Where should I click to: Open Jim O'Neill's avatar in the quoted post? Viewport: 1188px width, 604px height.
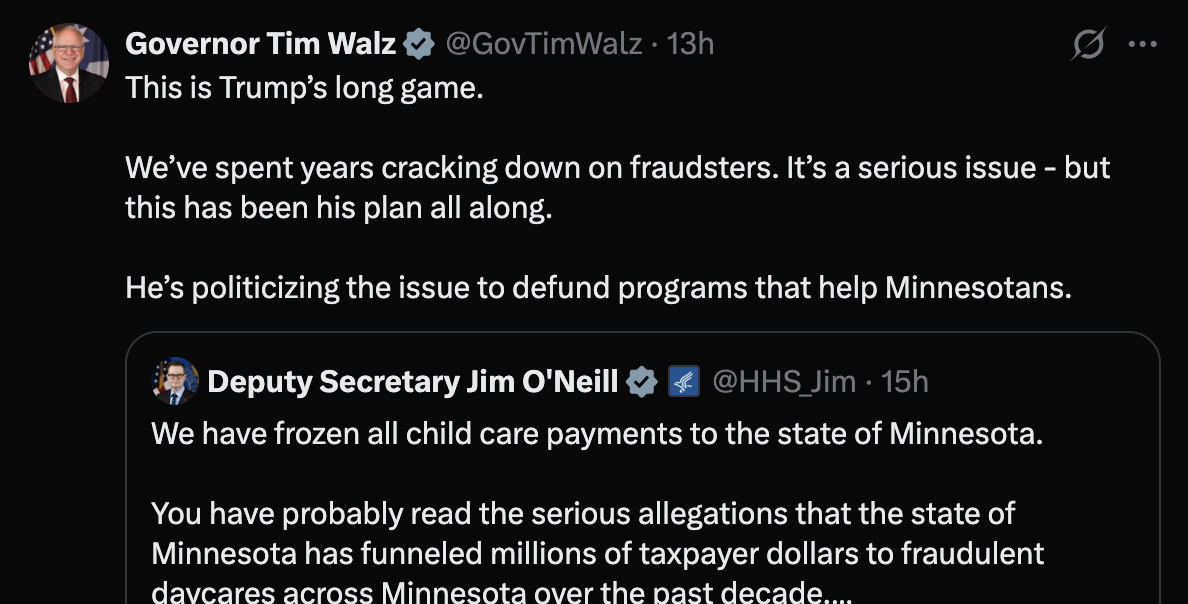[175, 381]
